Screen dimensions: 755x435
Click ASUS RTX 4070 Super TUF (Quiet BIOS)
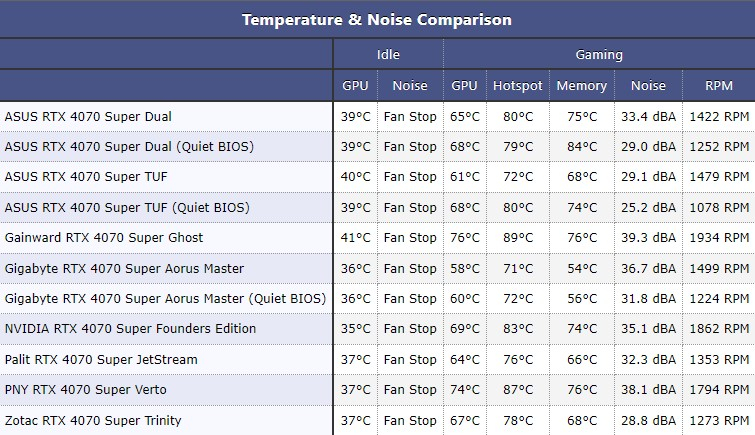click(127, 207)
